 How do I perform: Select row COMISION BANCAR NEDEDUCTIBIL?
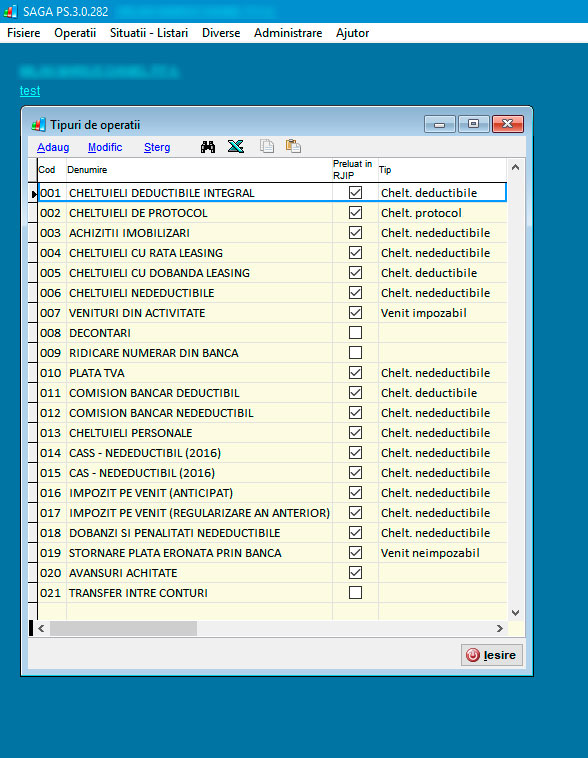pos(272,413)
